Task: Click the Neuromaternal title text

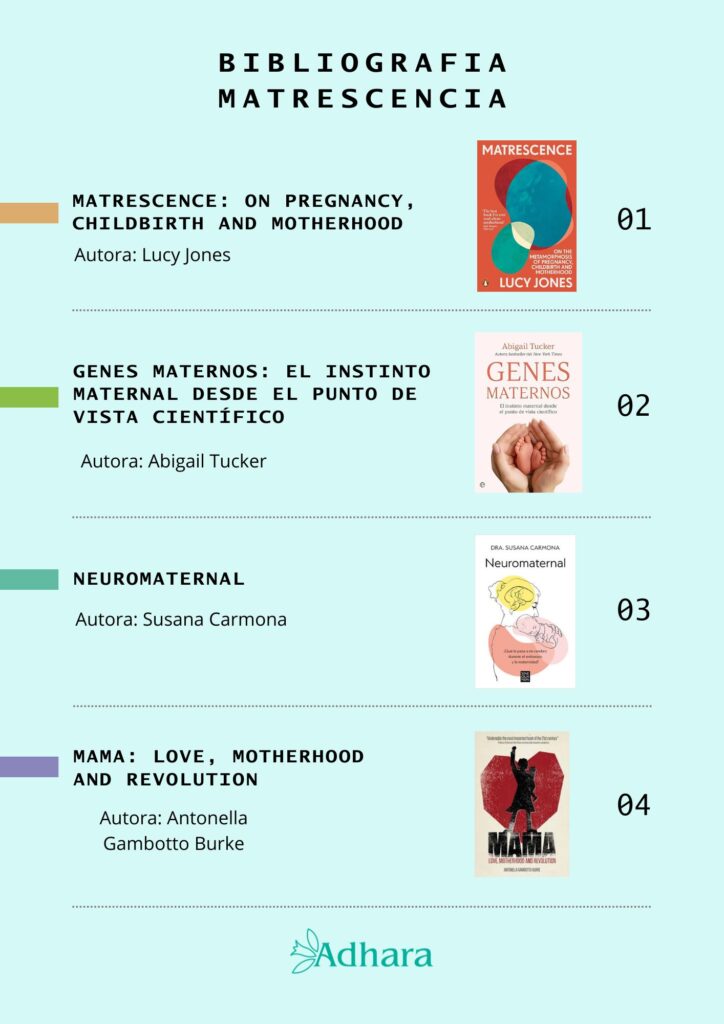Action: (x=159, y=579)
